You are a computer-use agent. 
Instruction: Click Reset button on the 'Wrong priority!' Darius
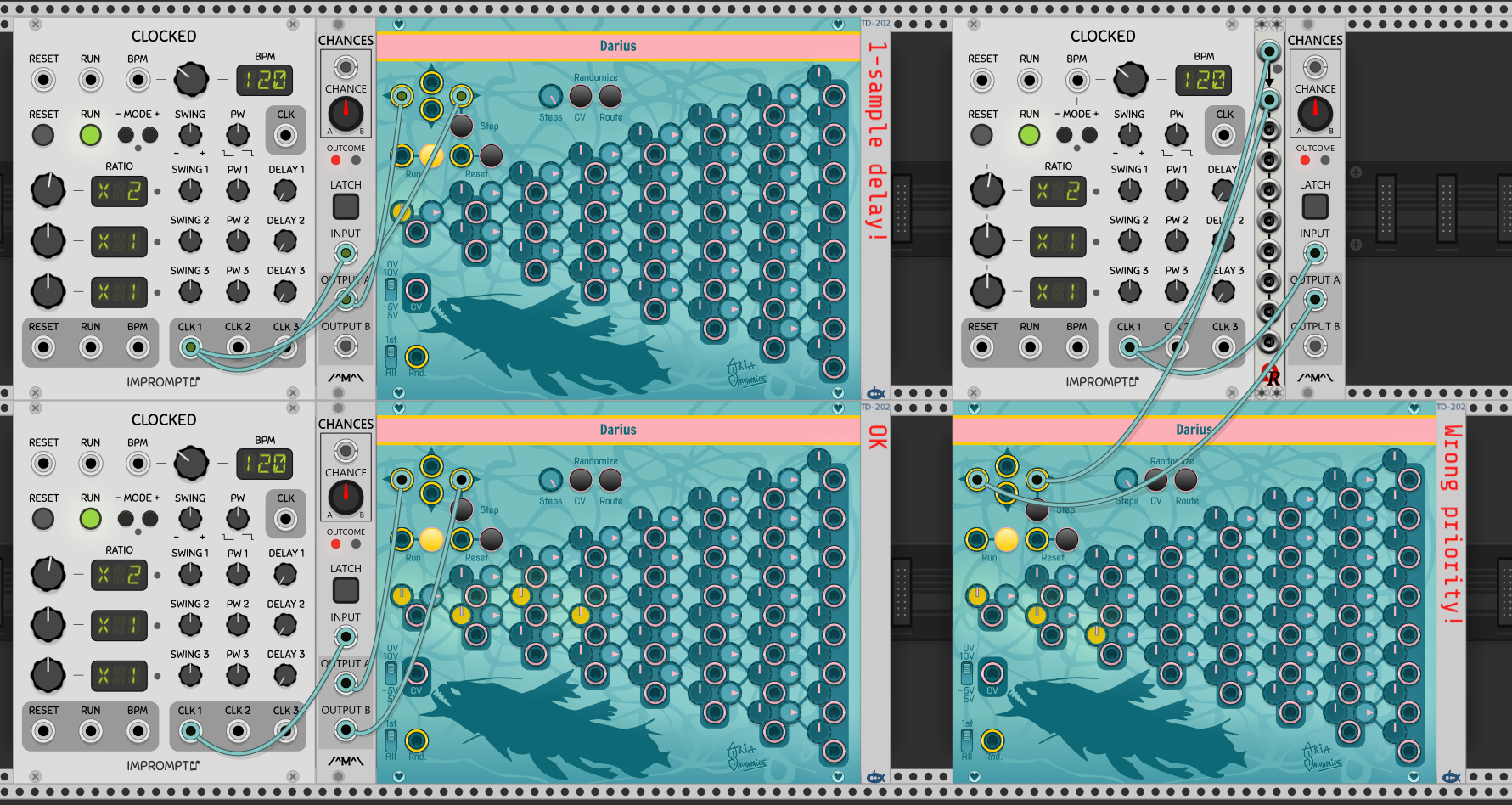click(x=1067, y=539)
